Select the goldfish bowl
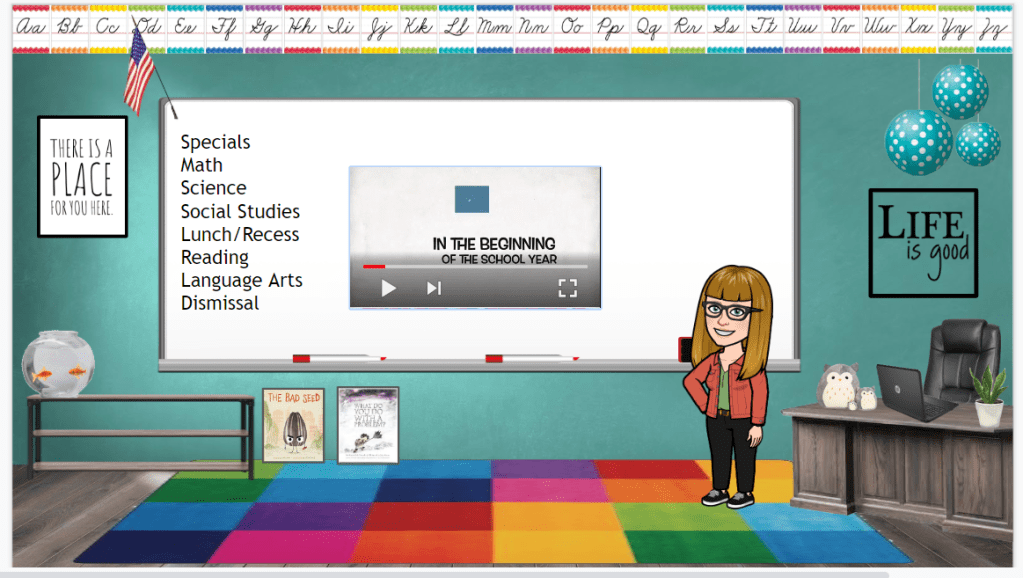This screenshot has width=1023, height=578. pyautogui.click(x=59, y=363)
